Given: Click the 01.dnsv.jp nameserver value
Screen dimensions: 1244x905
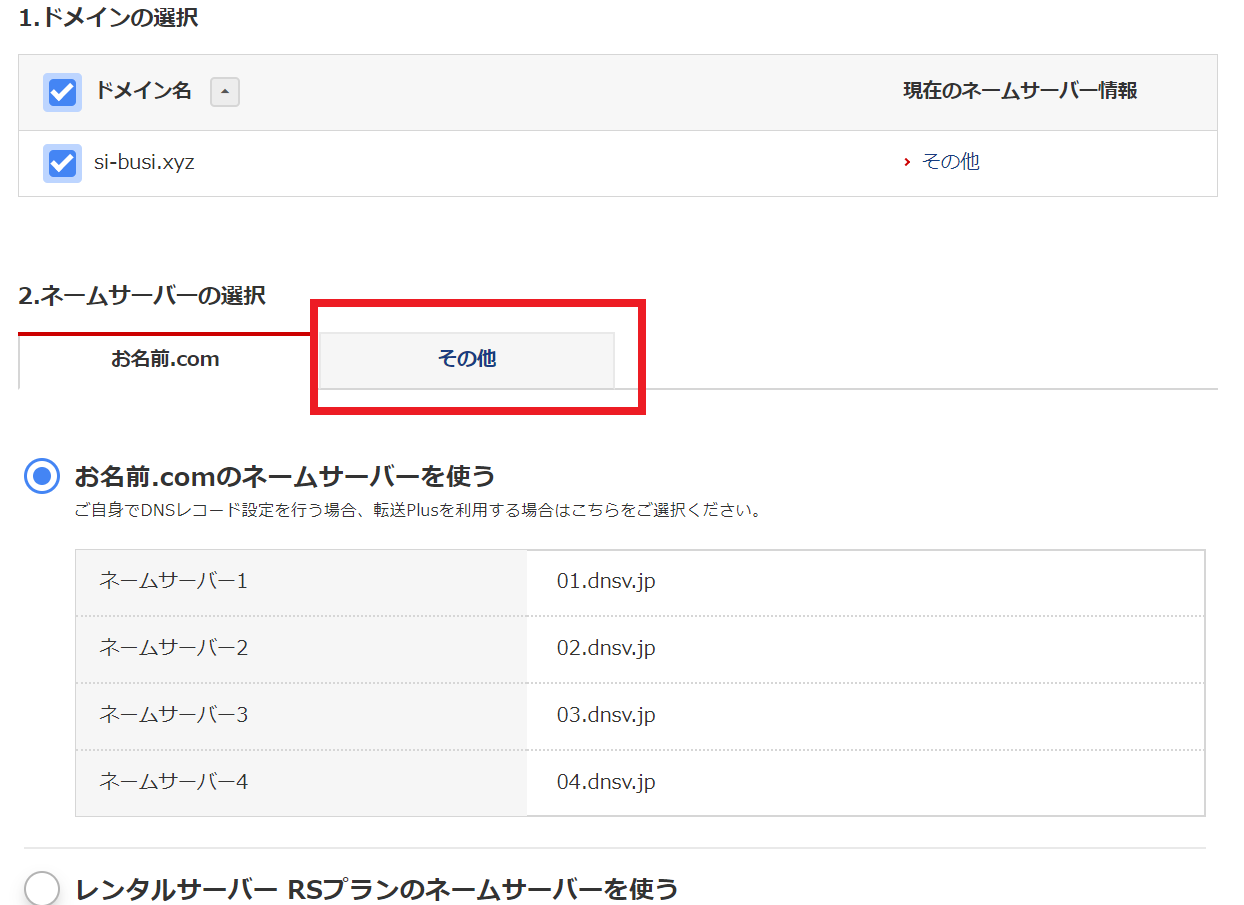Looking at the screenshot, I should [x=606, y=581].
